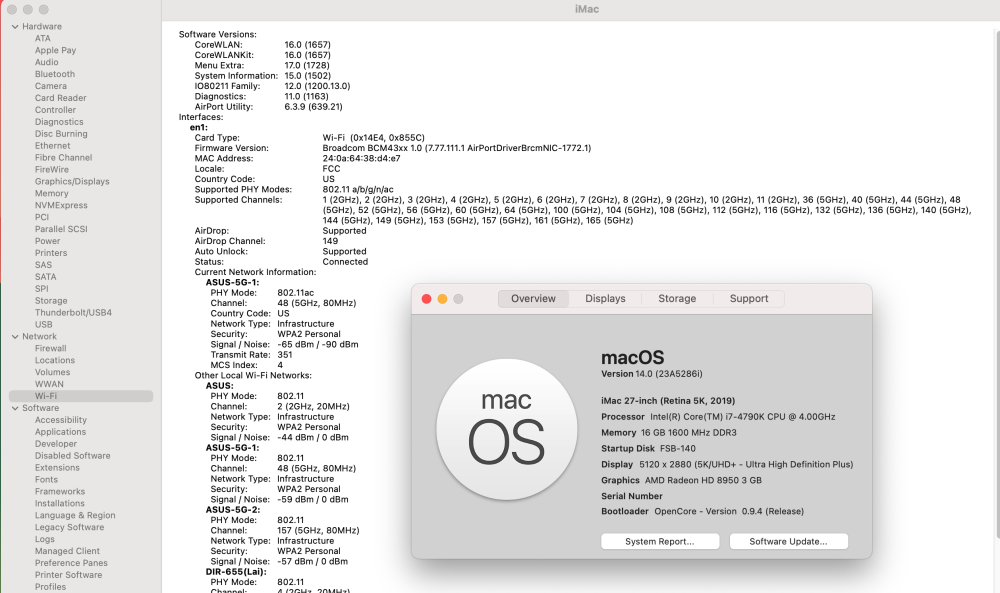Image resolution: width=1000 pixels, height=593 pixels.
Task: Select the Hardware category heading
Action: [42, 27]
